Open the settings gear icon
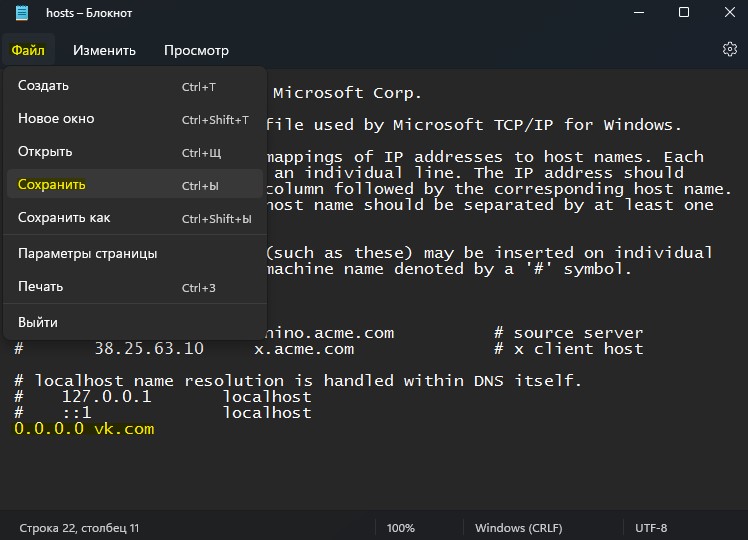 pos(729,49)
